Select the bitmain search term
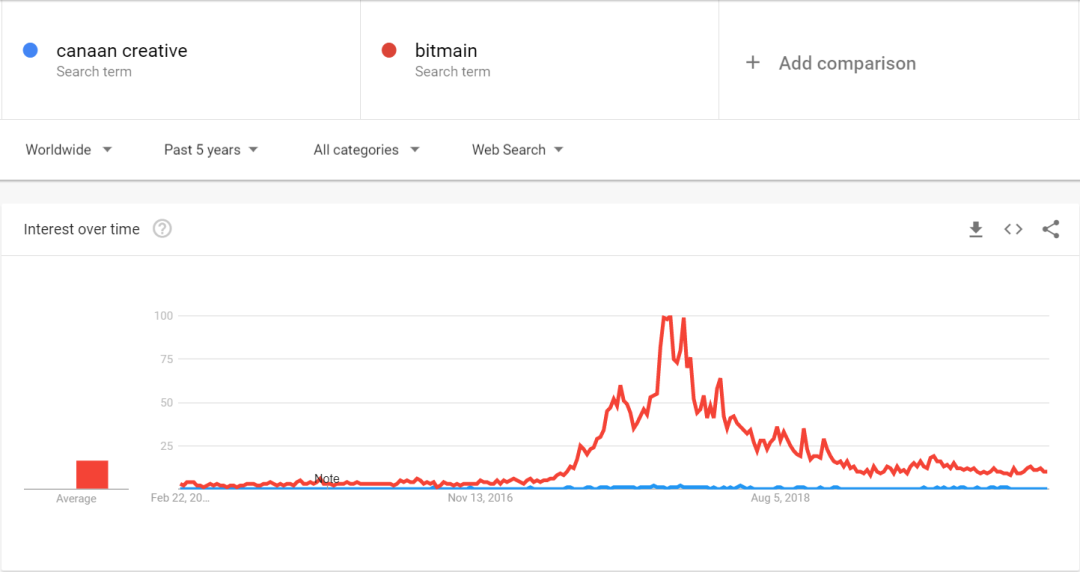 click(x=446, y=51)
